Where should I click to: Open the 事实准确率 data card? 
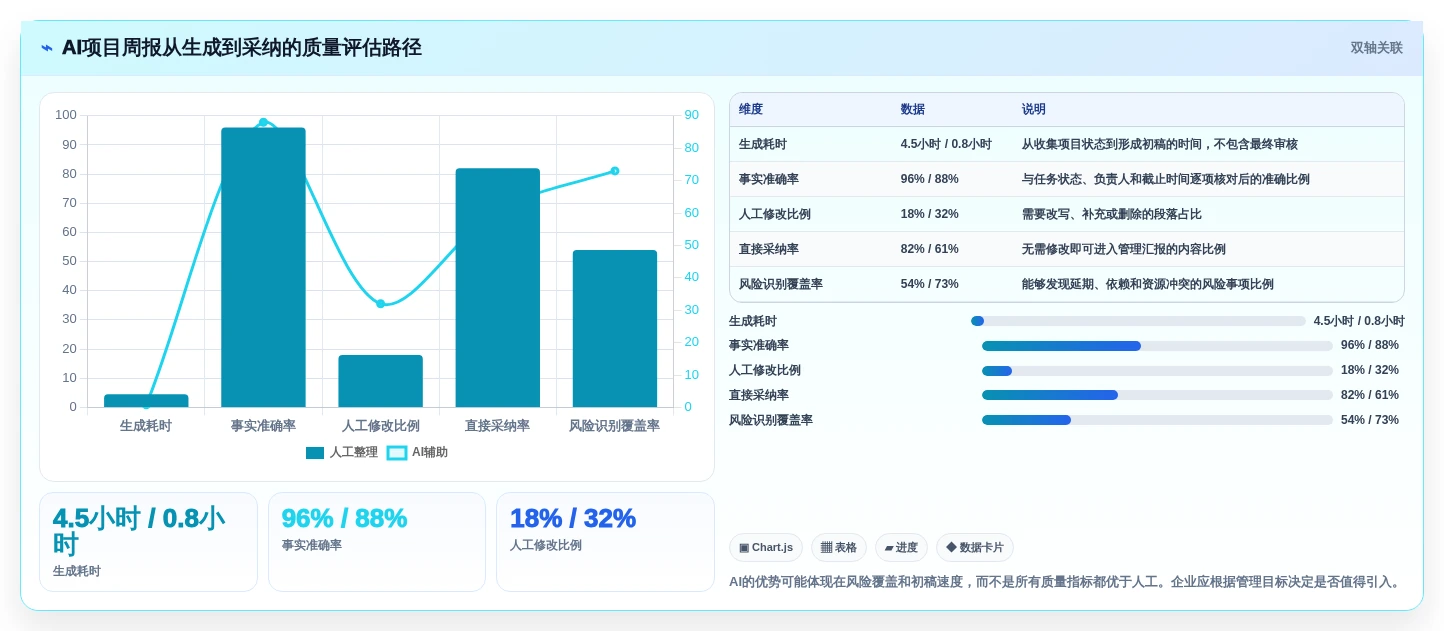377,542
